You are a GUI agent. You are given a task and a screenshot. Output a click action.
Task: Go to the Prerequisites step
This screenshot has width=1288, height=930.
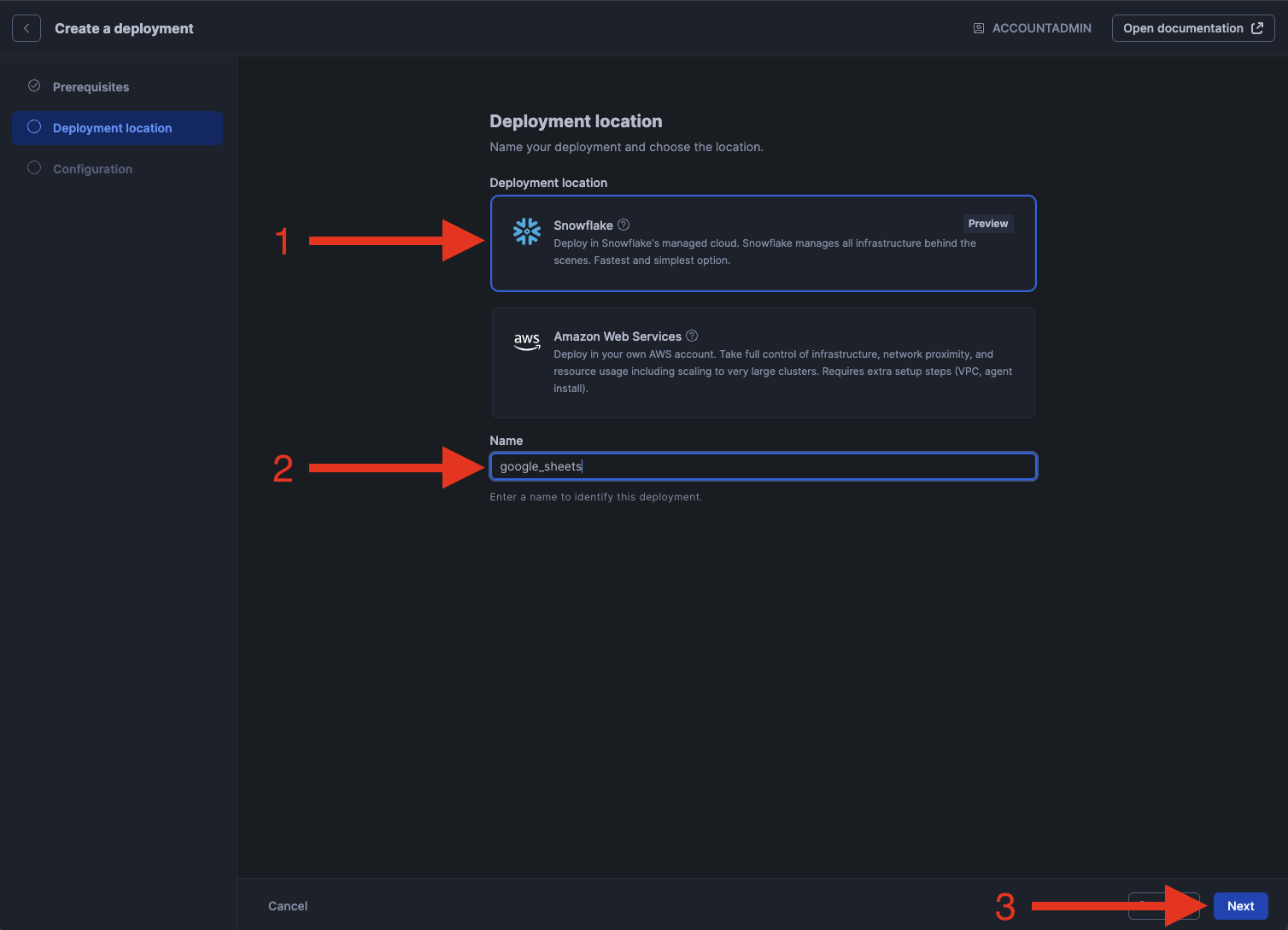click(x=91, y=87)
